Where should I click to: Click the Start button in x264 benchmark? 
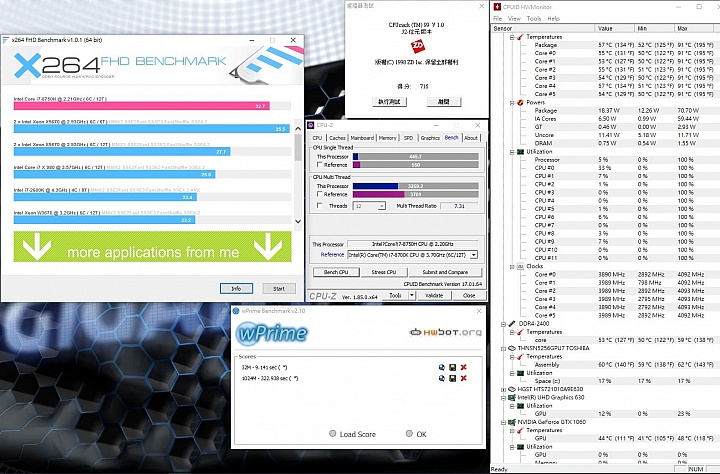[279, 289]
